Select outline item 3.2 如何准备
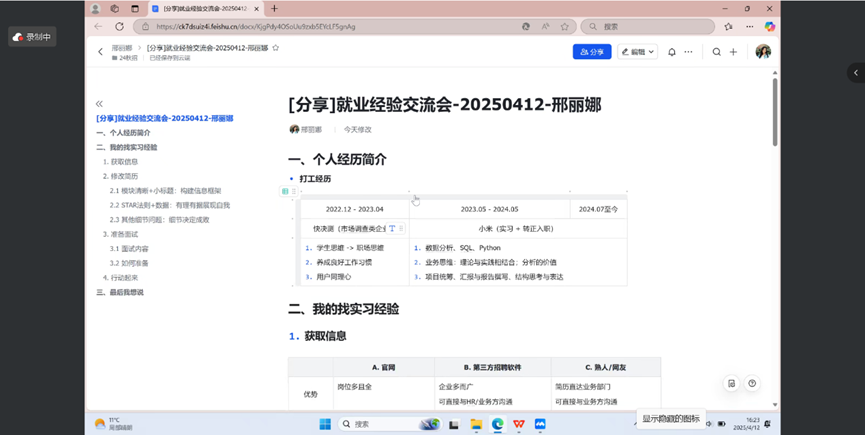The image size is (865, 435). [x=129, y=263]
